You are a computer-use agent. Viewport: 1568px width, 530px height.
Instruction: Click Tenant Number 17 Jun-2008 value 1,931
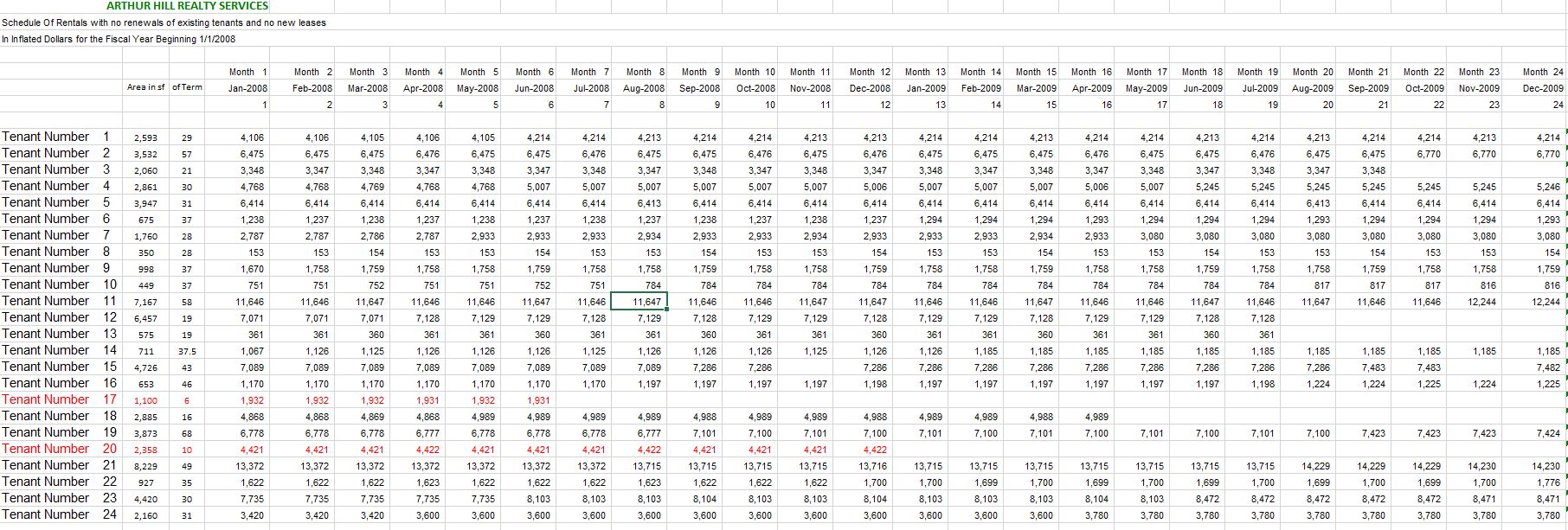539,400
